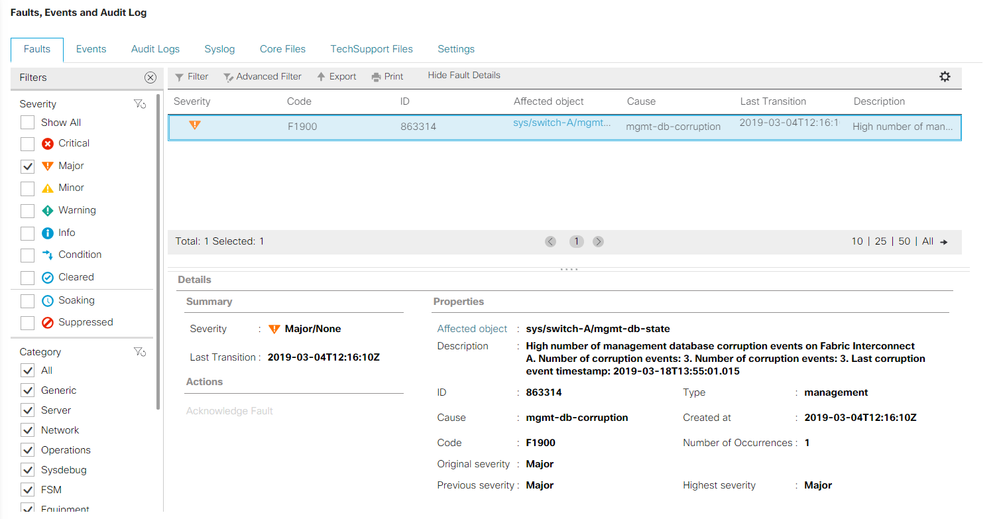Sort by the Severity column header
This screenshot has width=999, height=519.
pyautogui.click(x=192, y=101)
